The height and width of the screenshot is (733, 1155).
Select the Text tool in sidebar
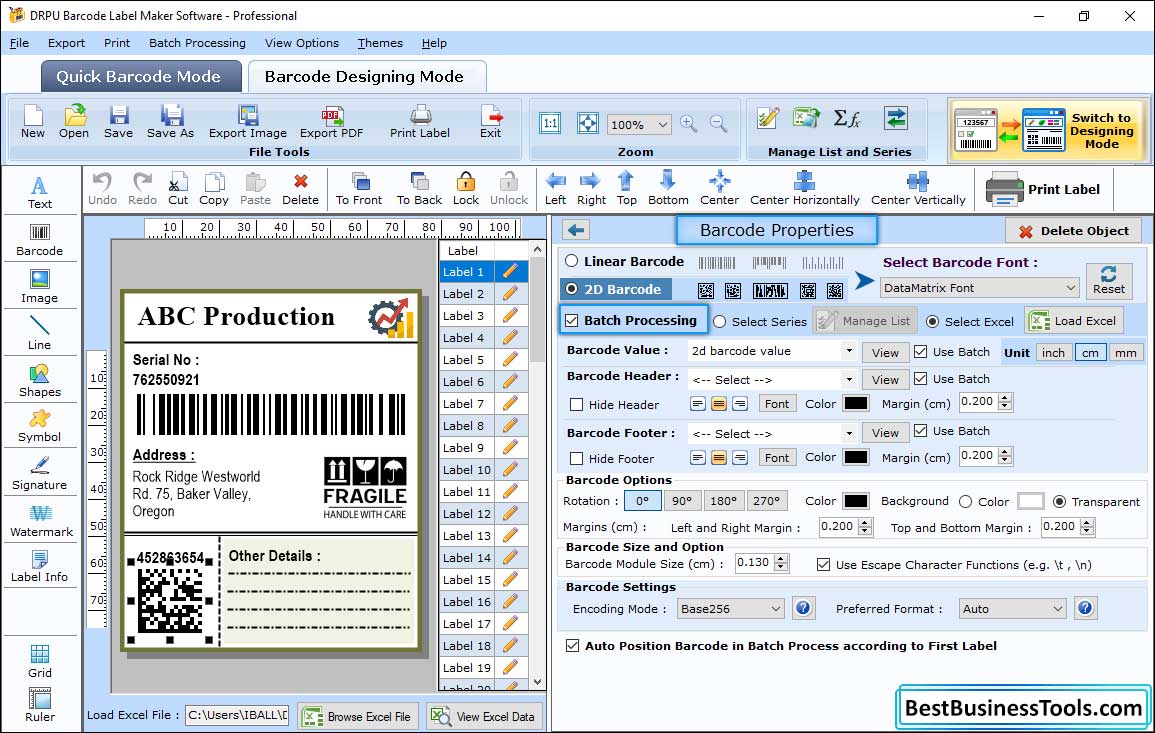tap(40, 192)
